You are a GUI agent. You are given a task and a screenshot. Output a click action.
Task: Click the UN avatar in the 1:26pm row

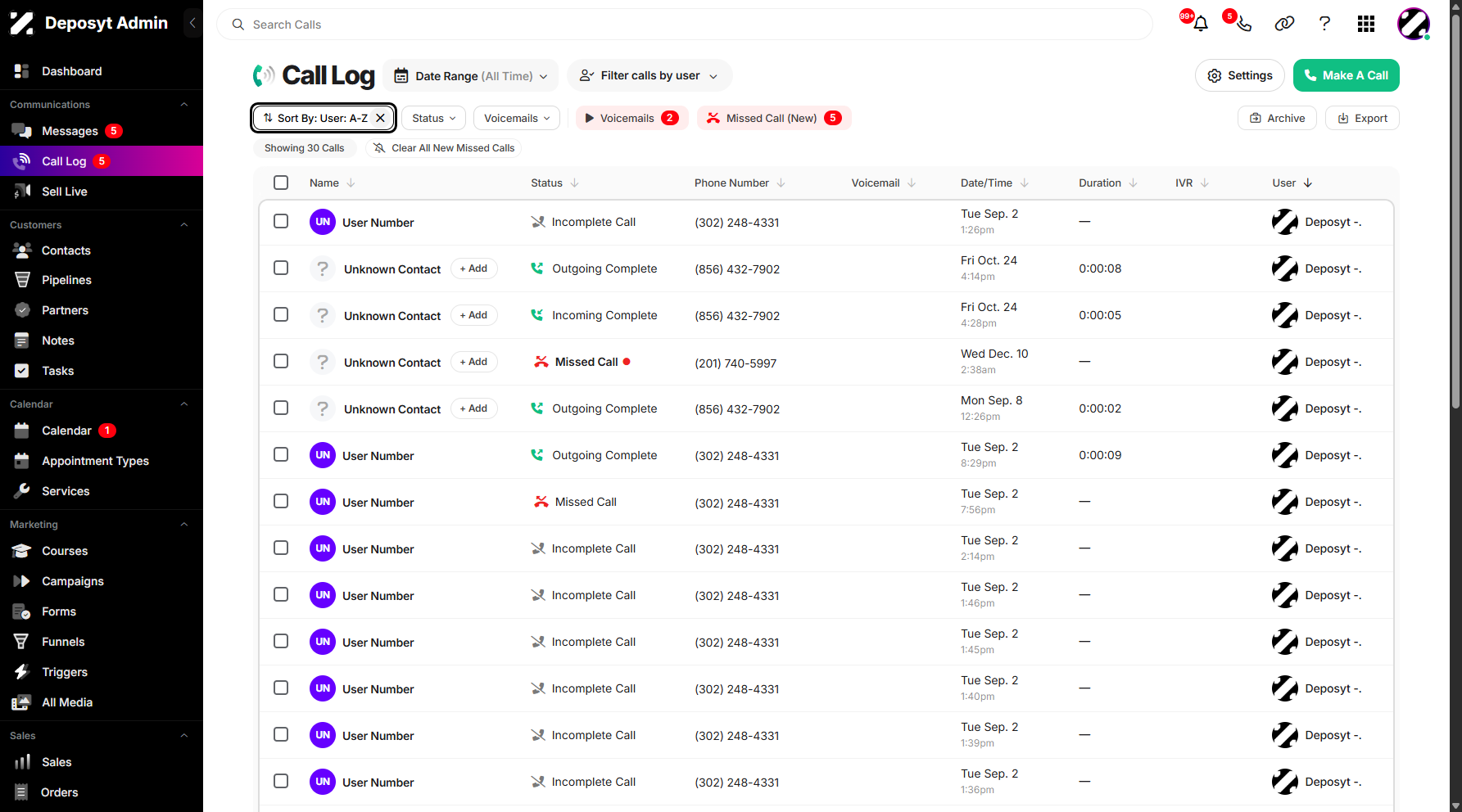coord(323,222)
